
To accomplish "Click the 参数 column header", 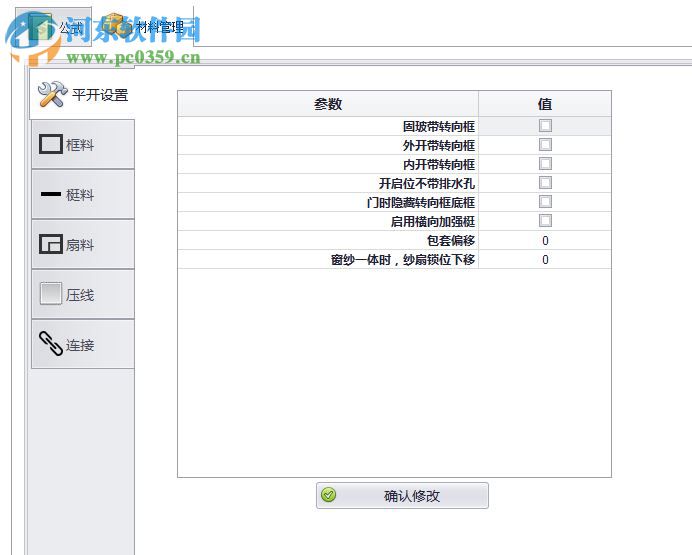I will pyautogui.click(x=328, y=104).
